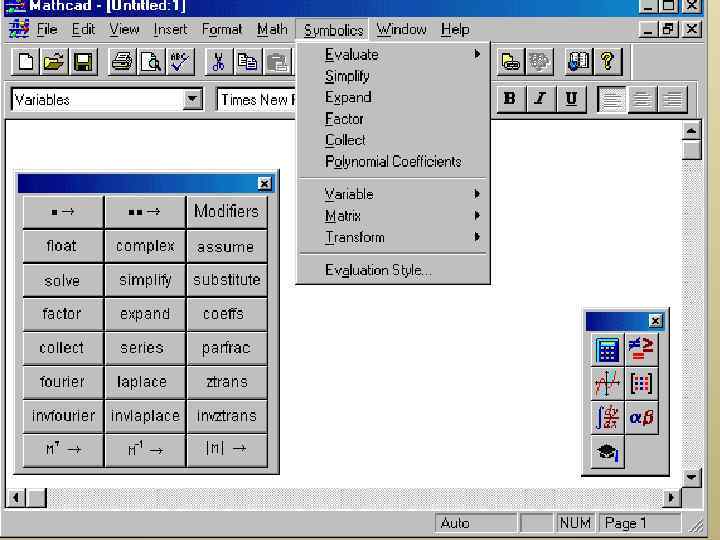Close the Math palette window
The image size is (720, 540).
656,321
